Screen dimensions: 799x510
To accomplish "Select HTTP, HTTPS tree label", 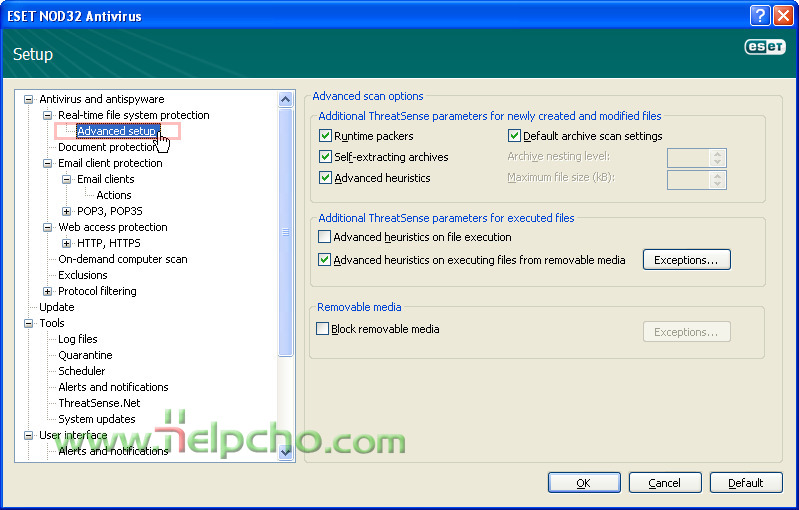I will click(109, 243).
